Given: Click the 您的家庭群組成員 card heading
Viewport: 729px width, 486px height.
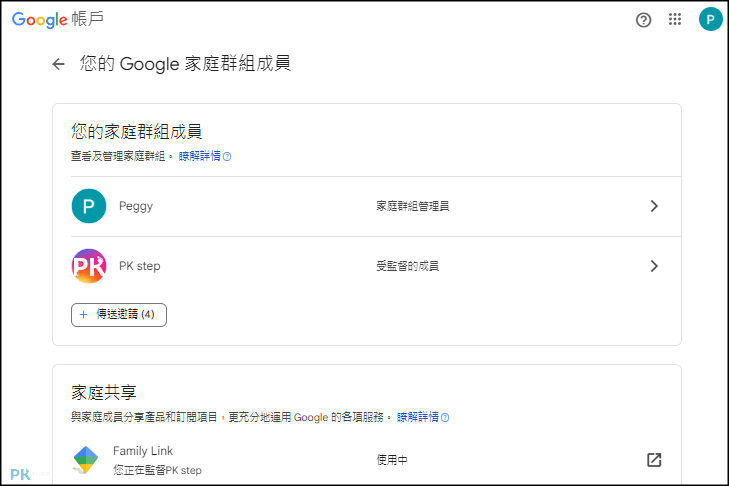Looking at the screenshot, I should (x=137, y=132).
